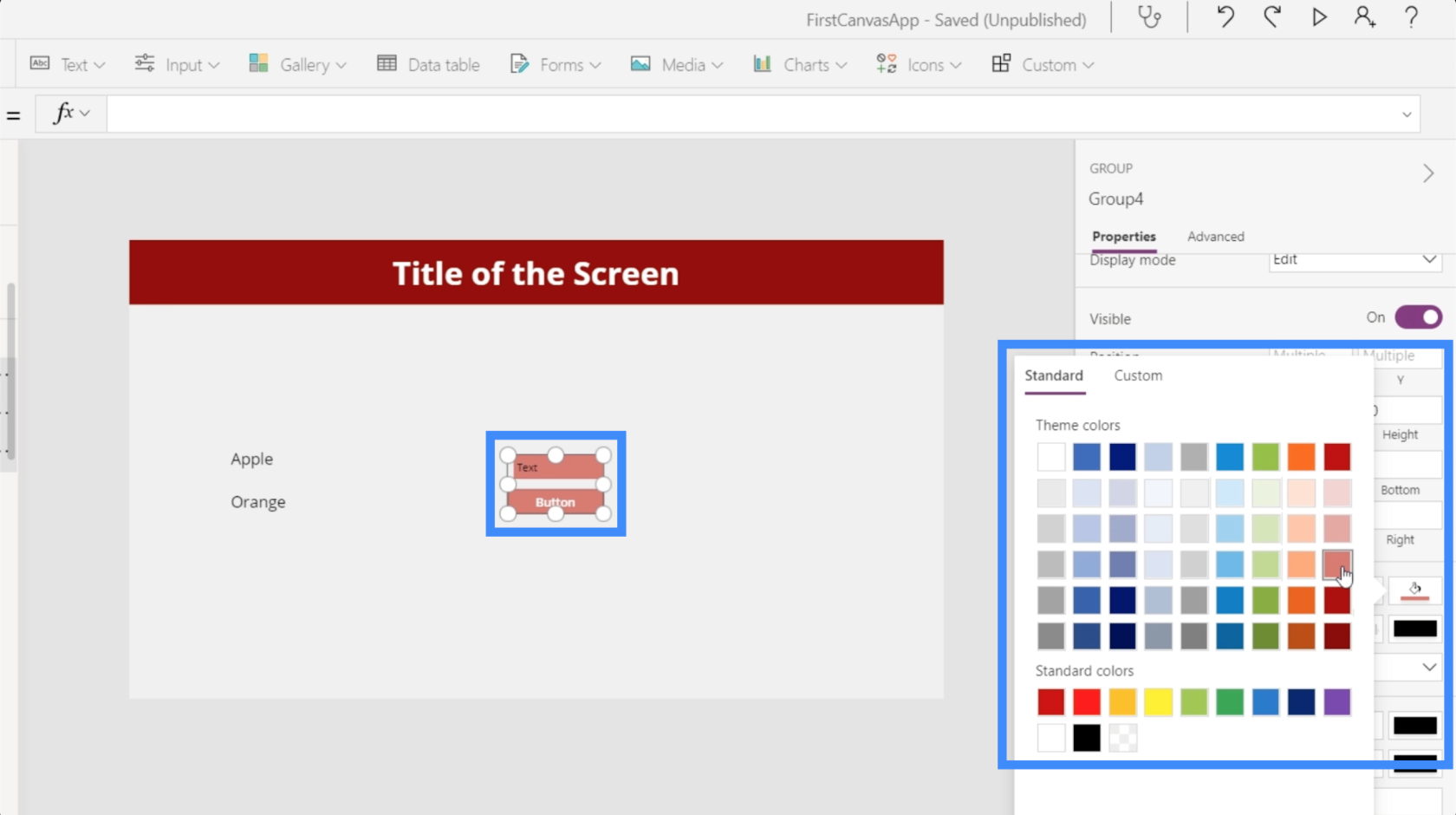Click the Undo arrow icon
Screen dimensions: 1456x815
(1225, 17)
